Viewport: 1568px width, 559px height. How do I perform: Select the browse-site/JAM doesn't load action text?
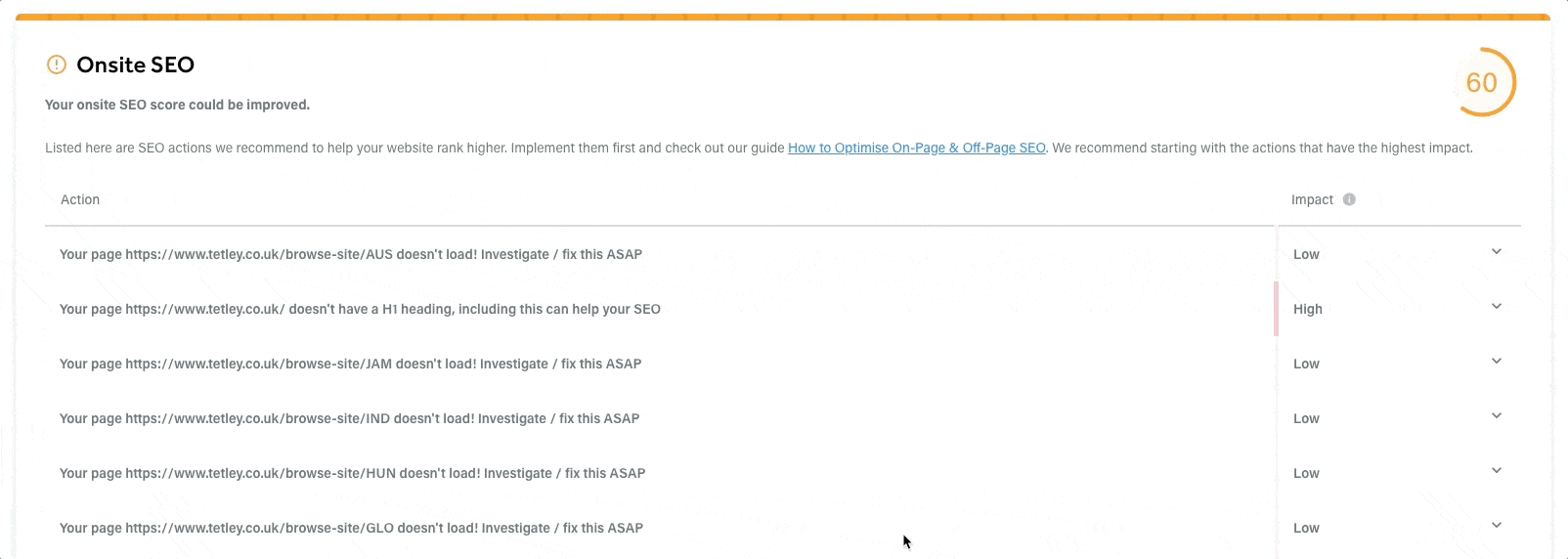click(x=351, y=364)
